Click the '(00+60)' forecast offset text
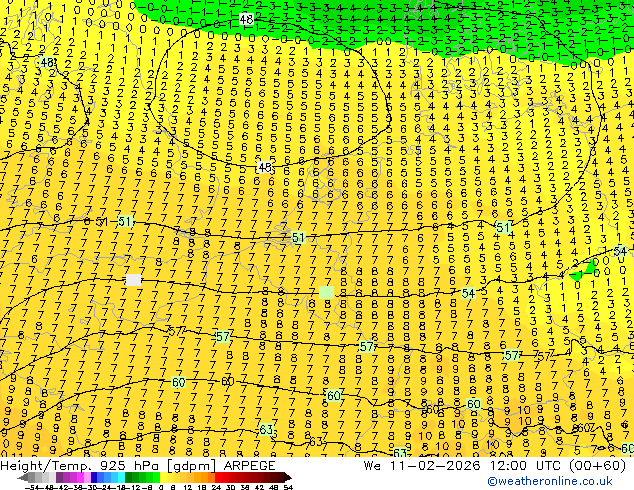This screenshot has height=490, width=634. (x=597, y=466)
